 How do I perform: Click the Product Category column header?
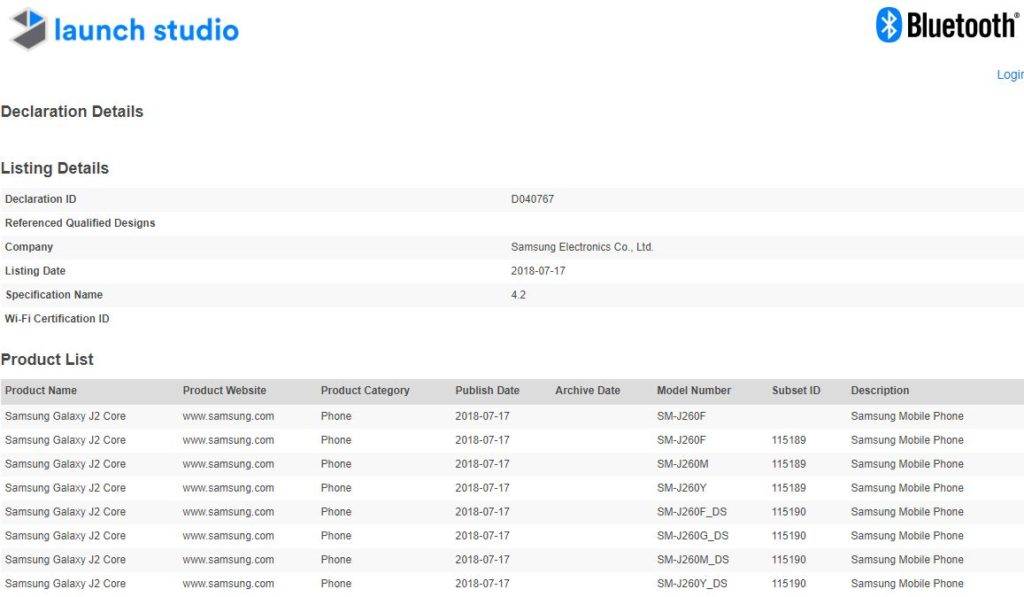[365, 391]
